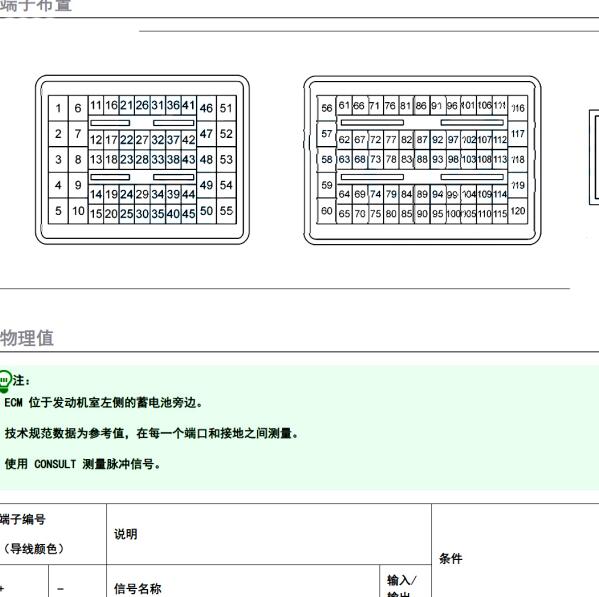The height and width of the screenshot is (597, 599).
Task: Click terminal 88 in right connector
Action: [422, 159]
